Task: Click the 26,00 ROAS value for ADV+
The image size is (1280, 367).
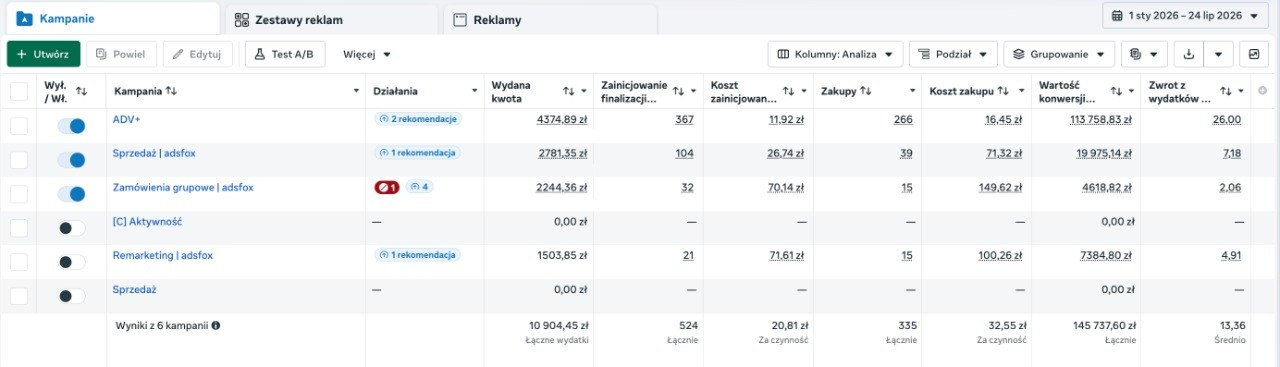Action: click(1227, 120)
